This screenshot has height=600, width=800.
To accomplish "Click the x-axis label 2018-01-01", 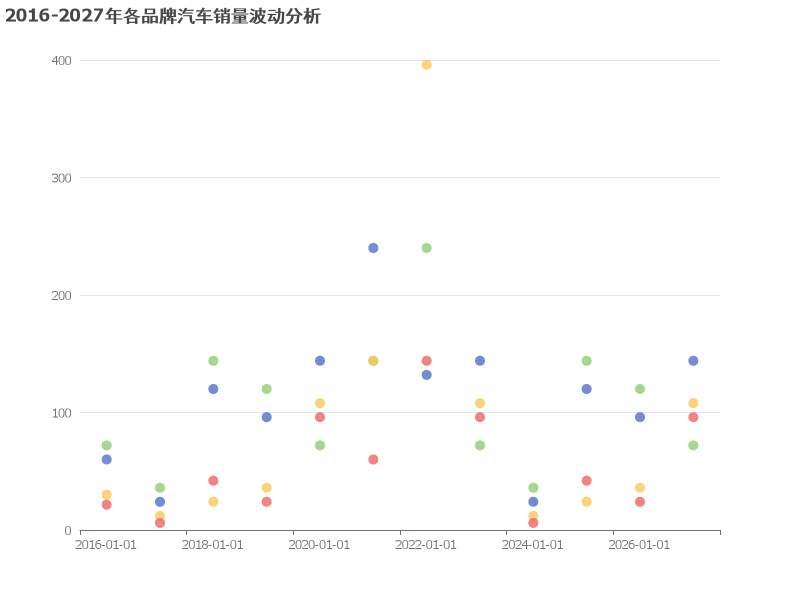I will point(213,545).
